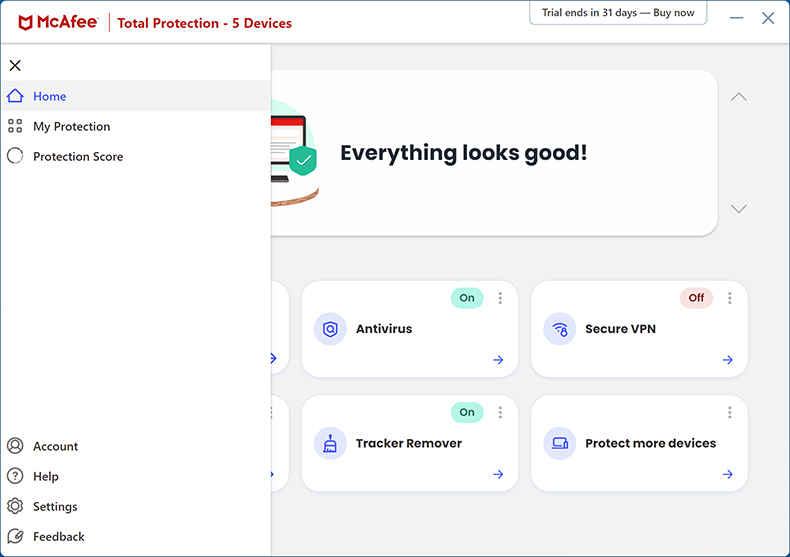Open Protect more devices using its arrow

click(x=728, y=474)
